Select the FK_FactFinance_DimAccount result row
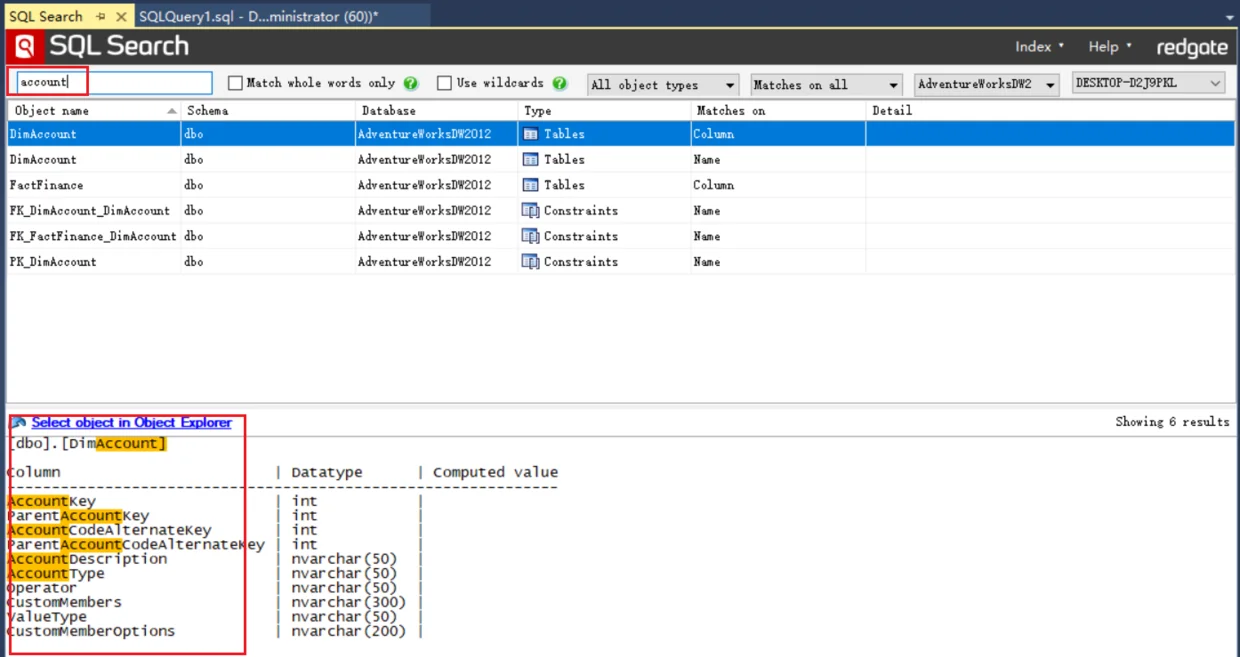Image resolution: width=1240 pixels, height=657 pixels. 621,236
